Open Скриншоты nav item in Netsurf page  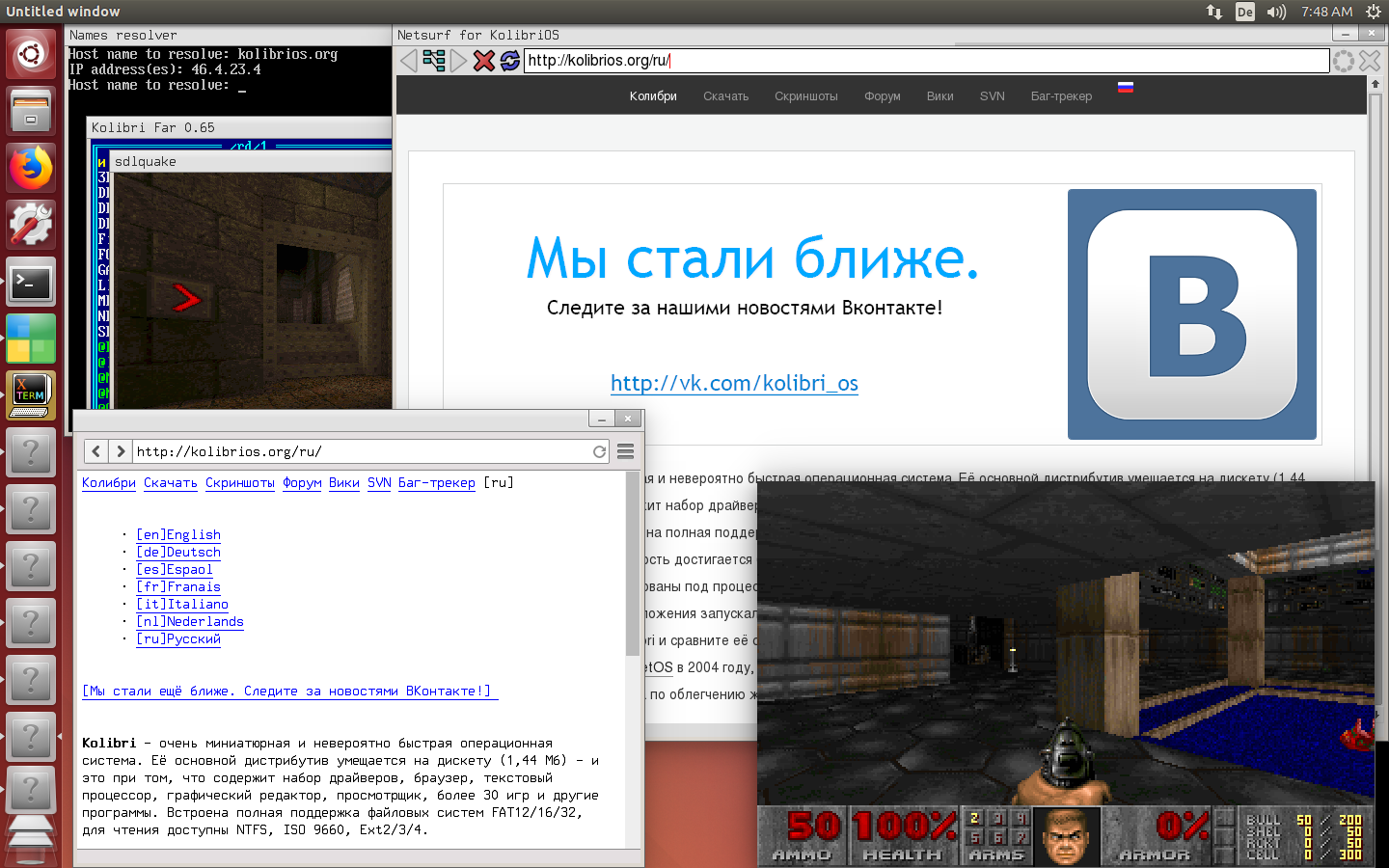coord(806,96)
